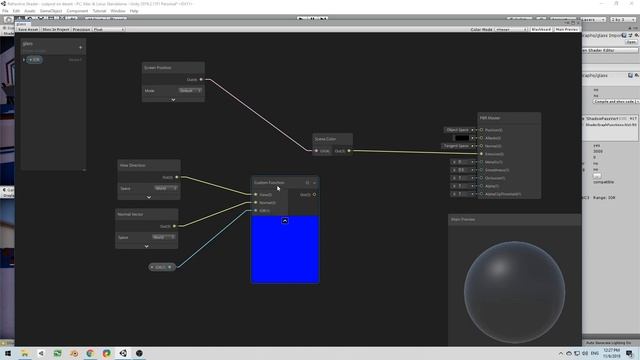Click the Occlusion(1) input port
The image size is (640, 360).
pos(481,178)
